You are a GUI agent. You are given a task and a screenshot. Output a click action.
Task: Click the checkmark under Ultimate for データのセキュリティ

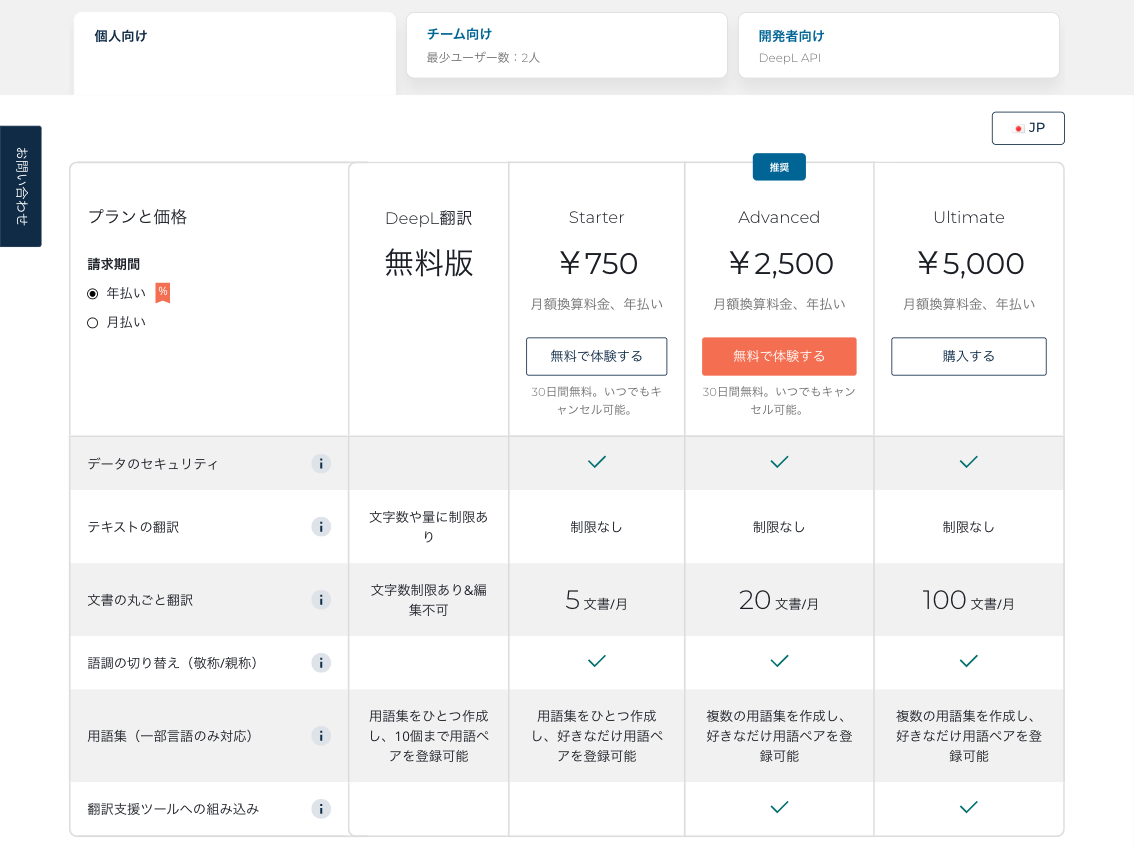(x=968, y=462)
